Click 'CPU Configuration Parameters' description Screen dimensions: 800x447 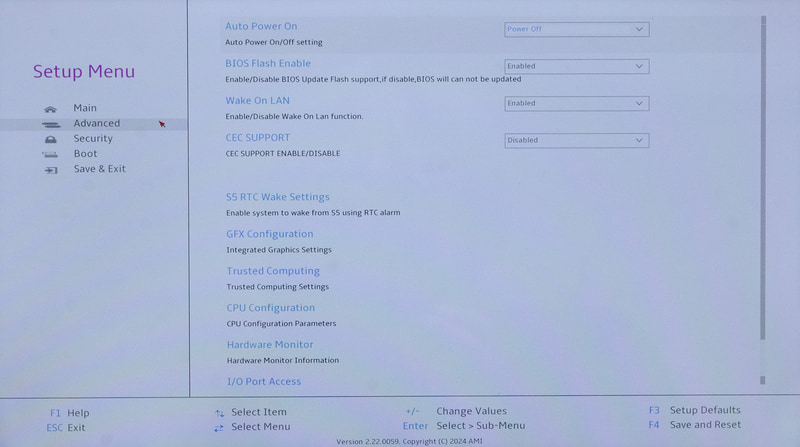pyautogui.click(x=281, y=324)
